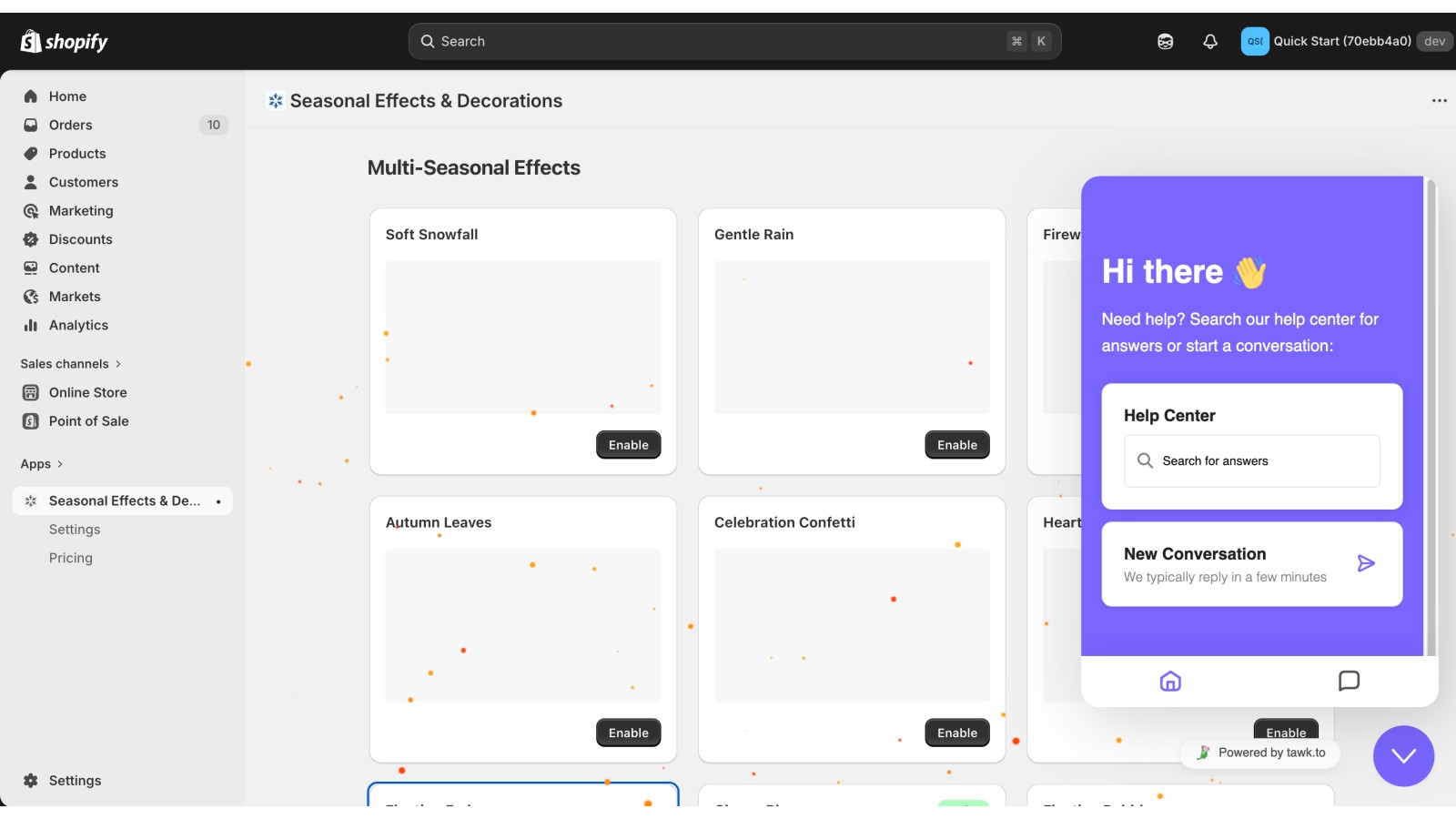
Task: Expand the Sales channels section
Action: [x=71, y=363]
